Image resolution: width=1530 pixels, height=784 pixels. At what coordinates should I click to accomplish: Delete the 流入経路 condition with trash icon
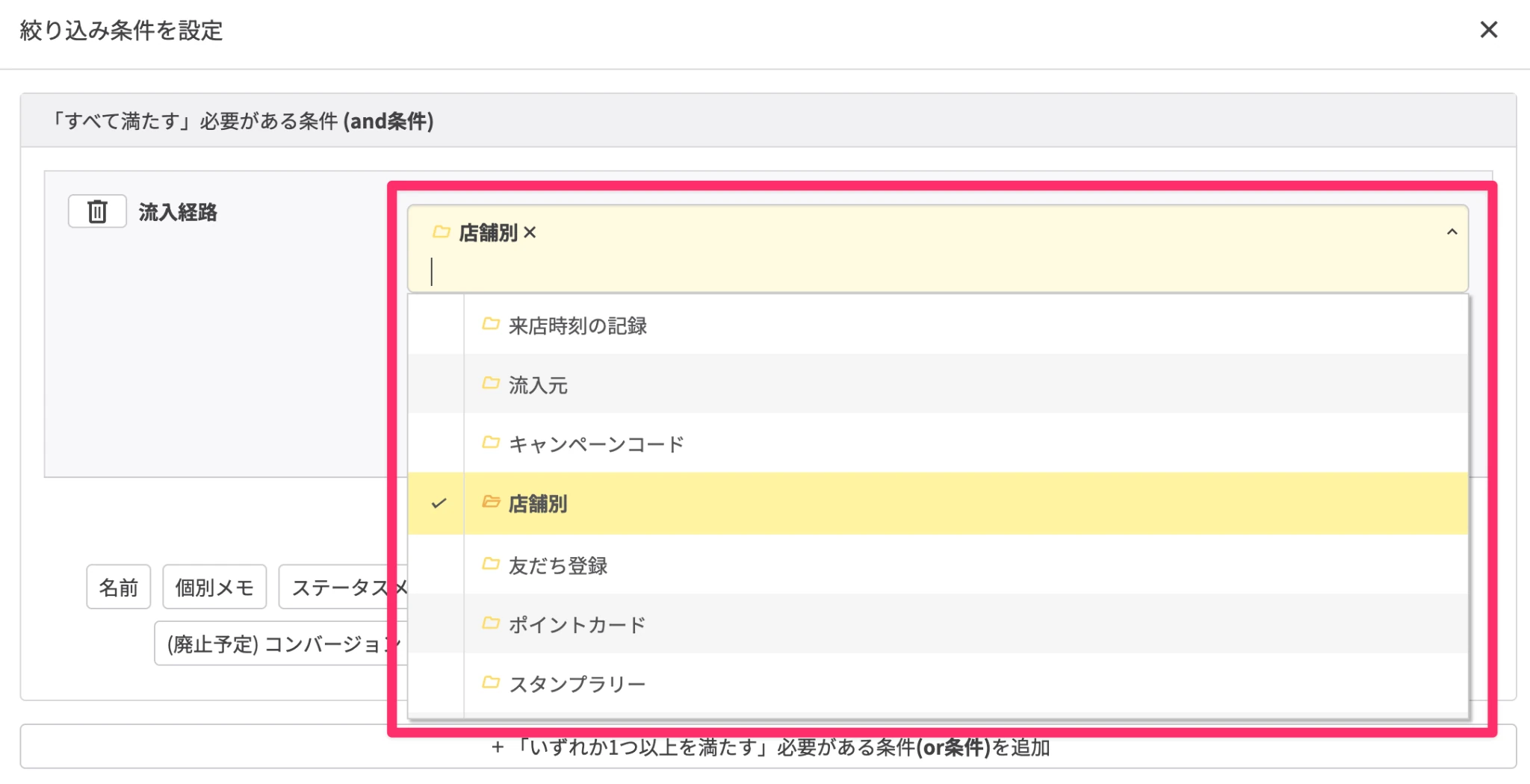tap(97, 211)
